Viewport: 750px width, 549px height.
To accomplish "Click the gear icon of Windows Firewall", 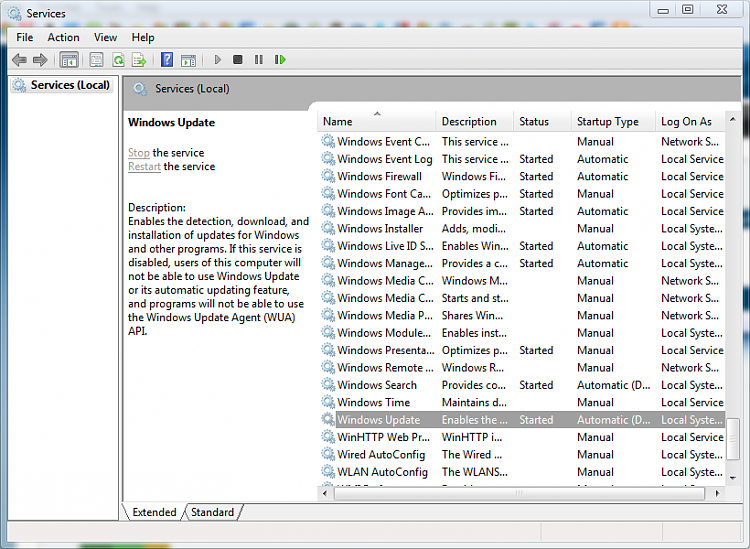I will [x=328, y=176].
